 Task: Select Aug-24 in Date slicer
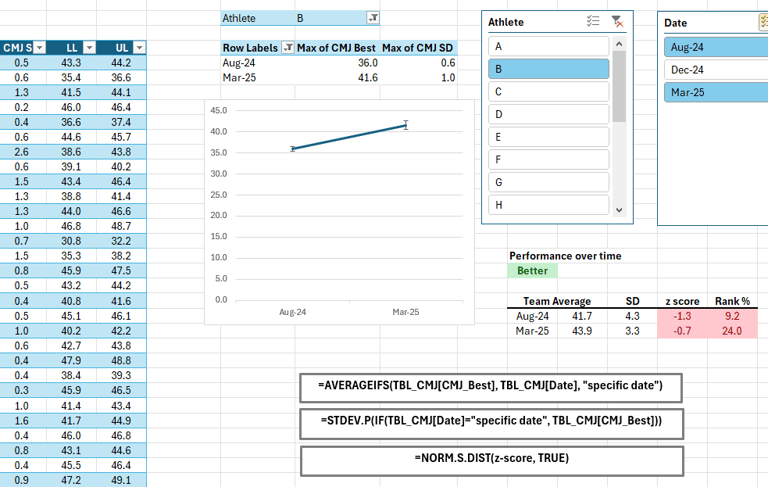pos(716,47)
